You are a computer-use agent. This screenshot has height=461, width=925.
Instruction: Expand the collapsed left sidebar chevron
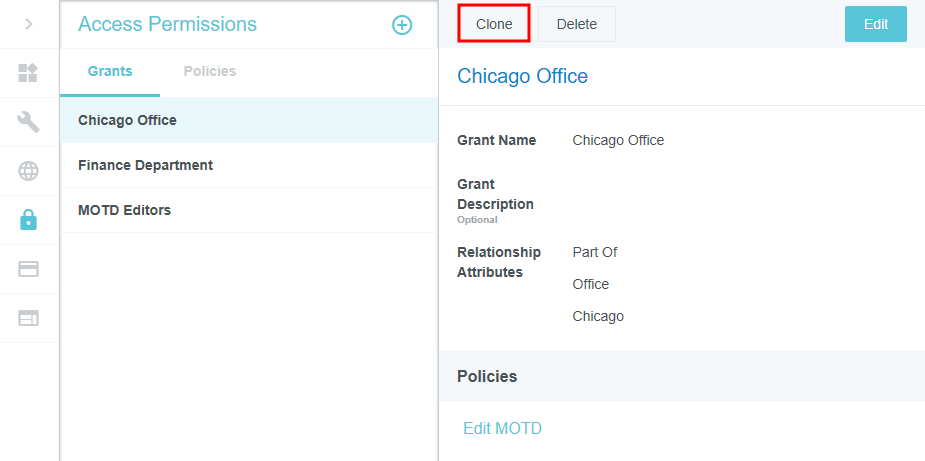click(x=28, y=24)
